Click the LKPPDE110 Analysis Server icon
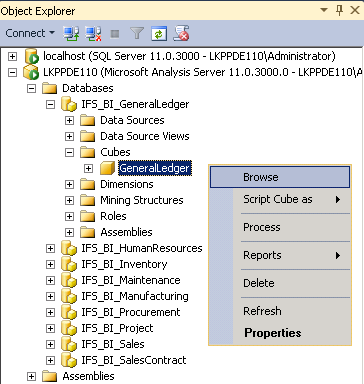 click(x=31, y=72)
